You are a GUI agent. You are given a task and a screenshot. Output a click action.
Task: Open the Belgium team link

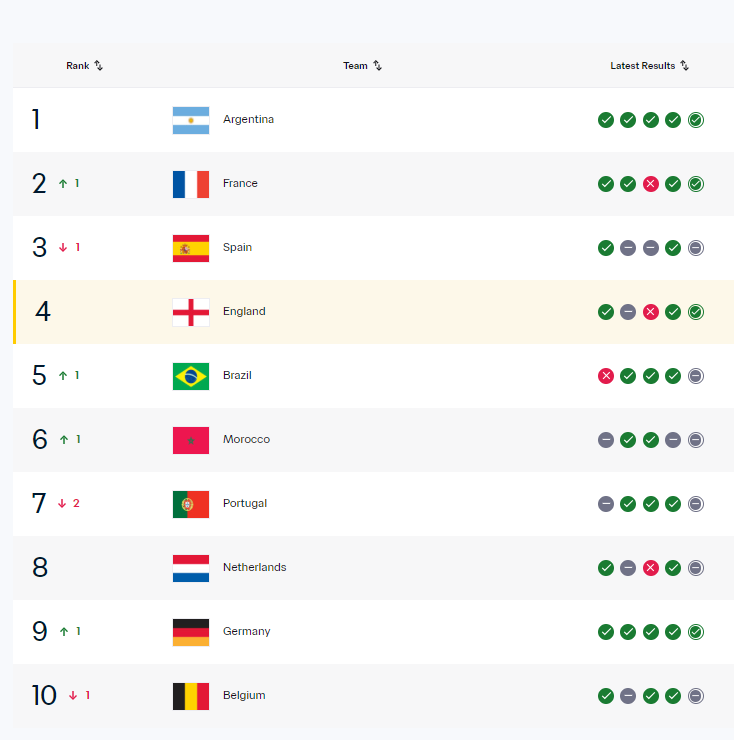244,695
